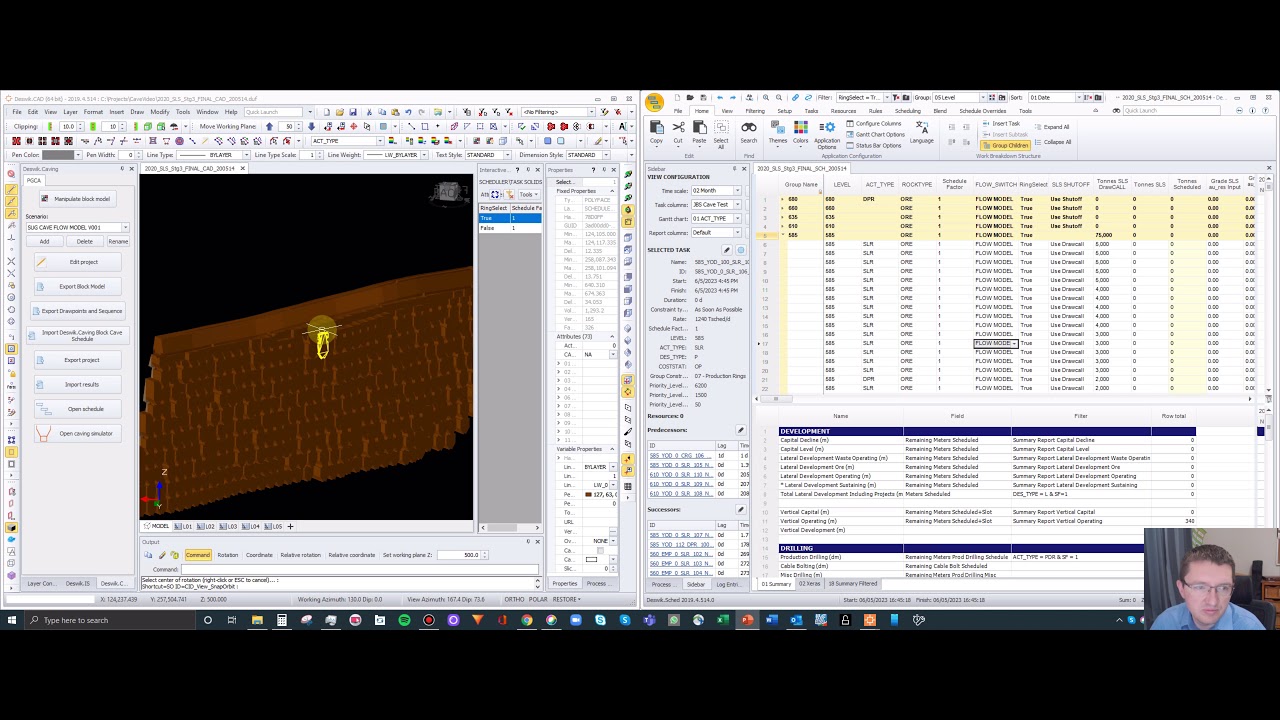Click Select All in Sched ribbon
This screenshot has width=1280, height=720.
click(721, 133)
